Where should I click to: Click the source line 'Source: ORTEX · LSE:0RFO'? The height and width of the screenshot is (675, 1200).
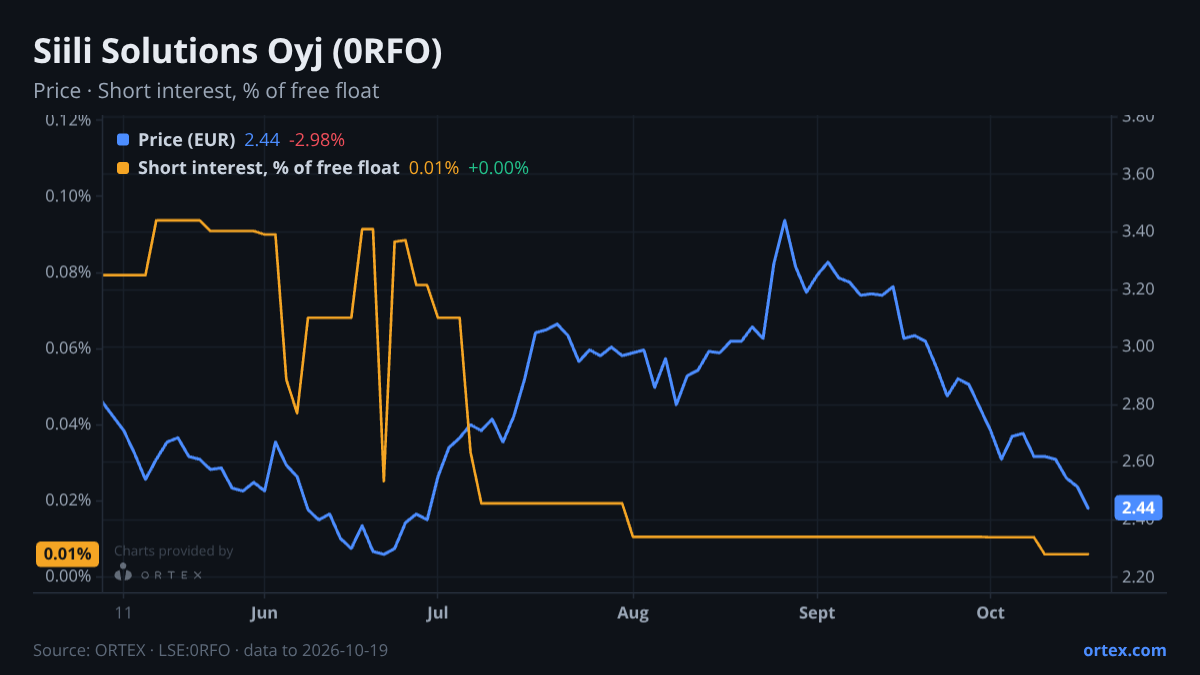coord(132,650)
